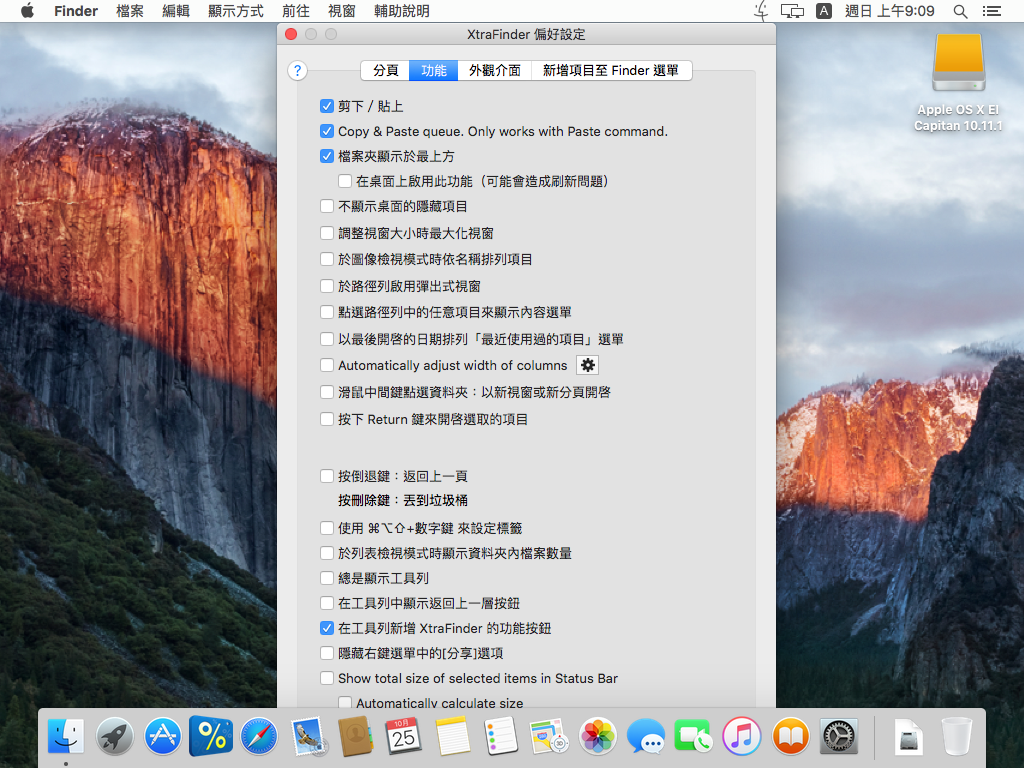Open the percent sign app in Dock
This screenshot has width=1024, height=768.
pos(211,736)
